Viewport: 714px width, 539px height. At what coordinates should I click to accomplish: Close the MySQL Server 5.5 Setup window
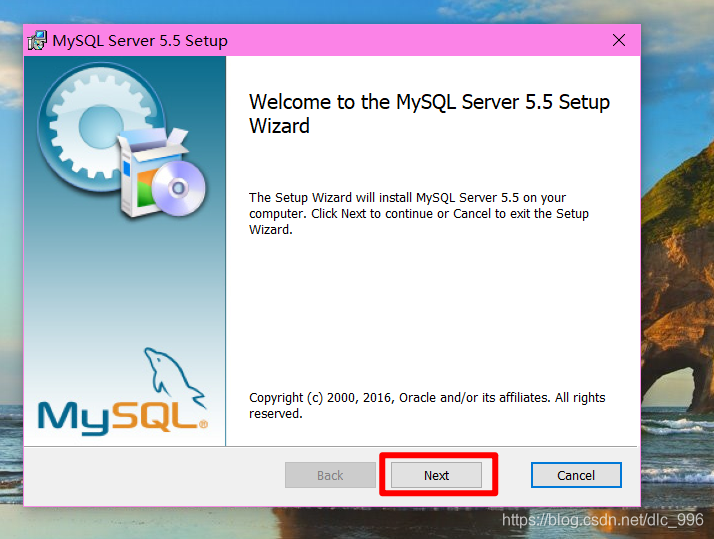pyautogui.click(x=619, y=40)
